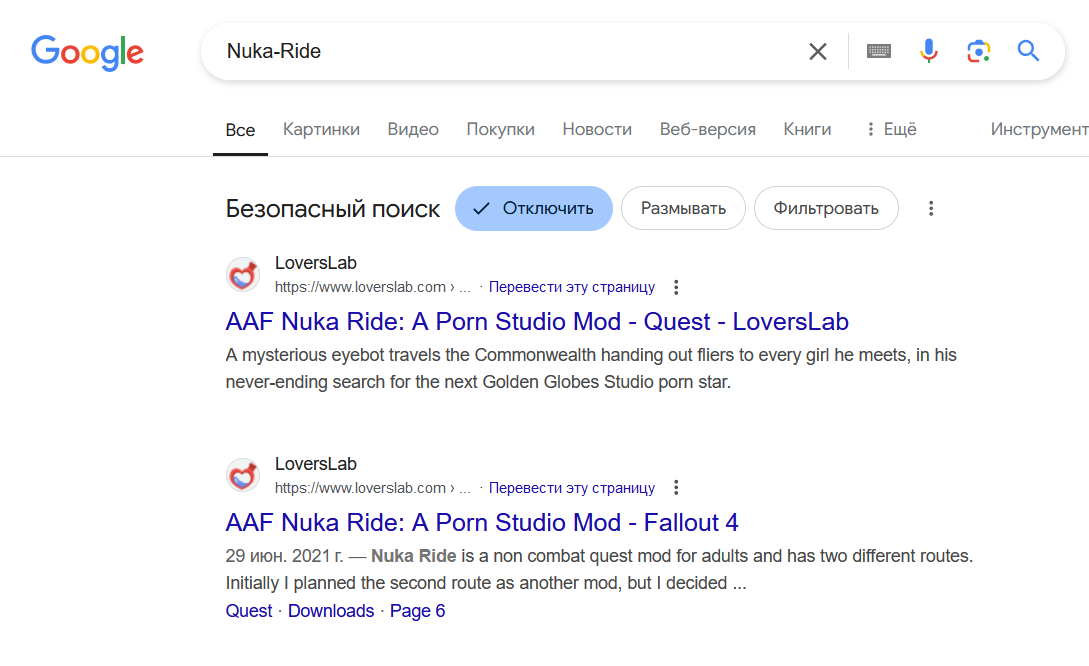
Task: Click the Безопасный поиск heading text
Action: 333,209
